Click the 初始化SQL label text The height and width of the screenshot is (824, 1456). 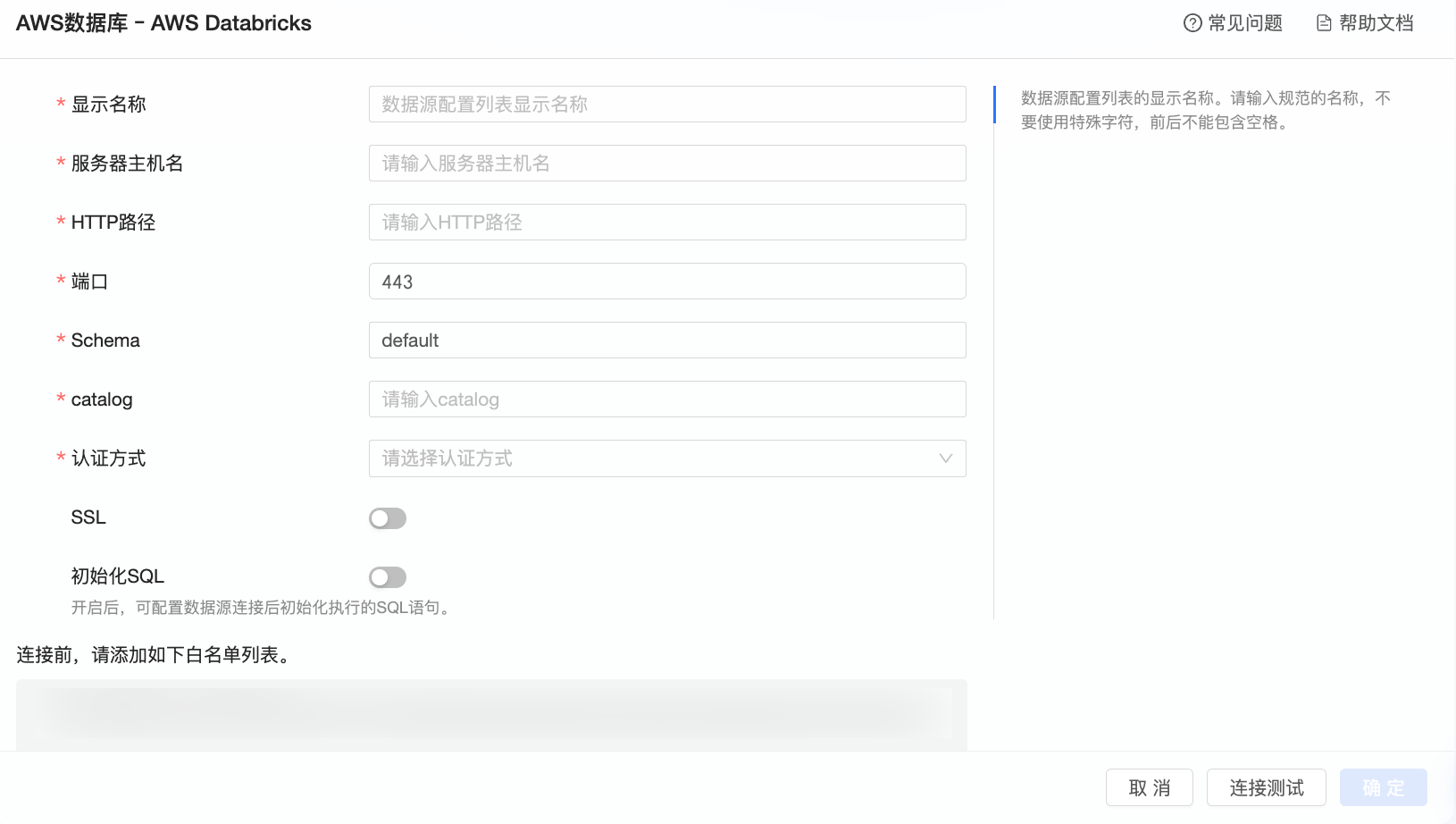click(118, 576)
